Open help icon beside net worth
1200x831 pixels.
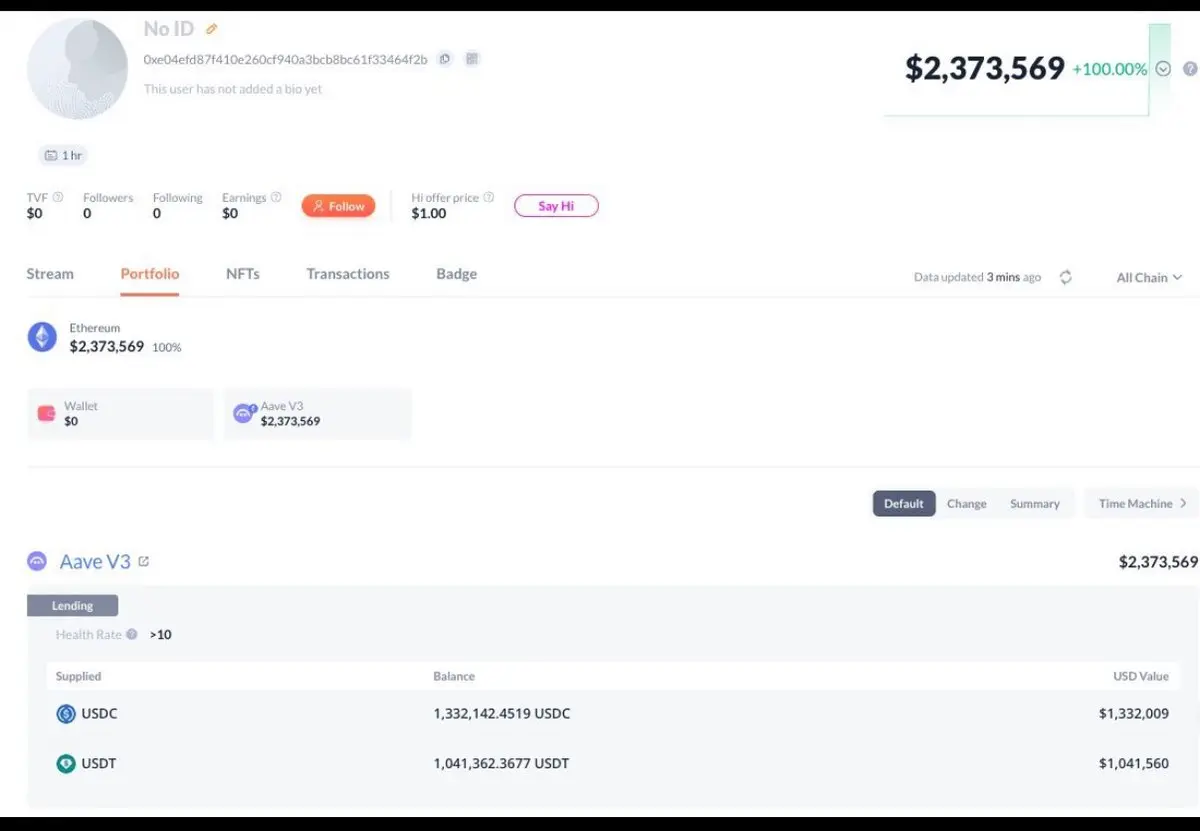(x=1190, y=69)
